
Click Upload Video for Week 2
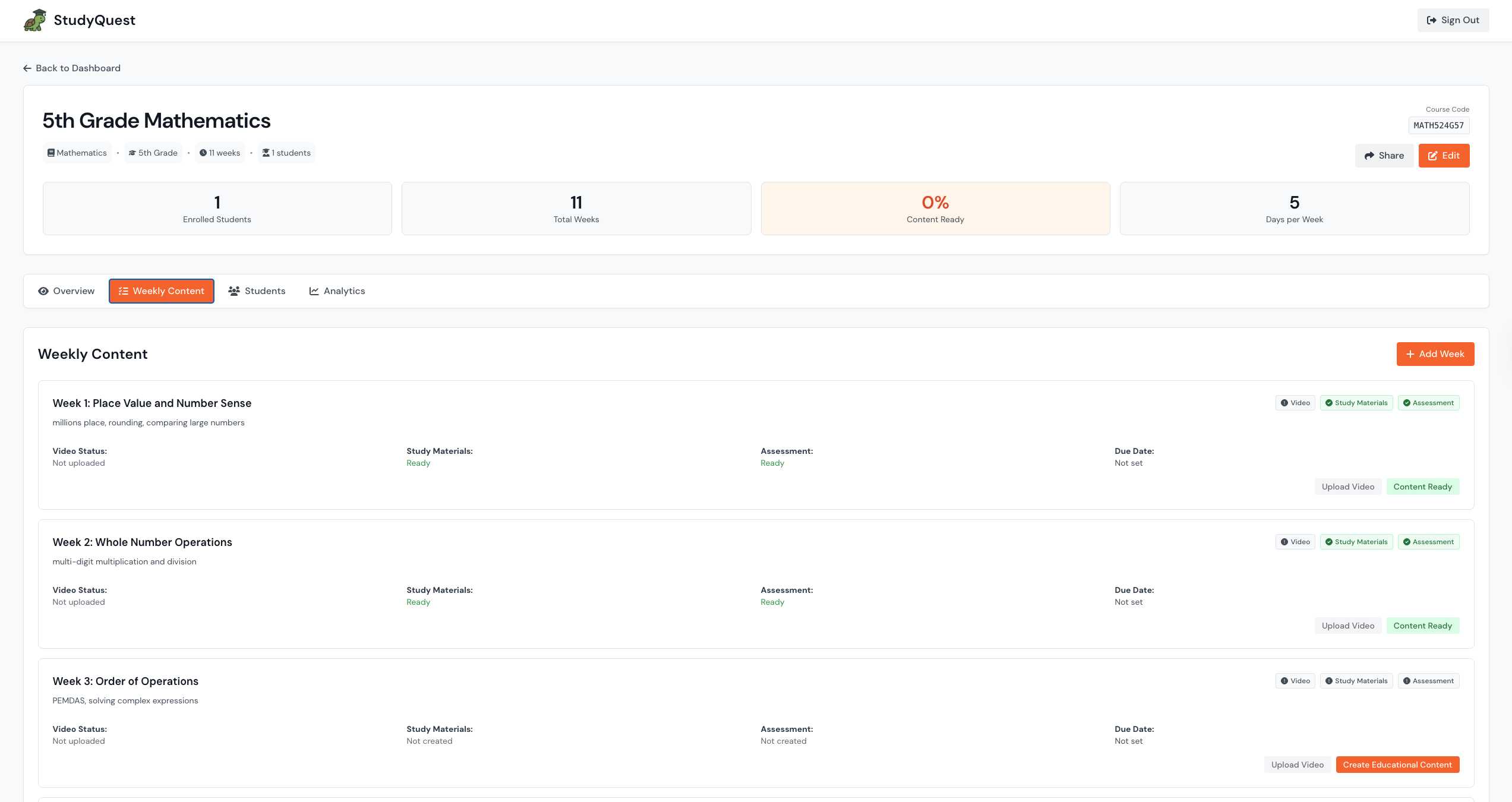point(1347,626)
